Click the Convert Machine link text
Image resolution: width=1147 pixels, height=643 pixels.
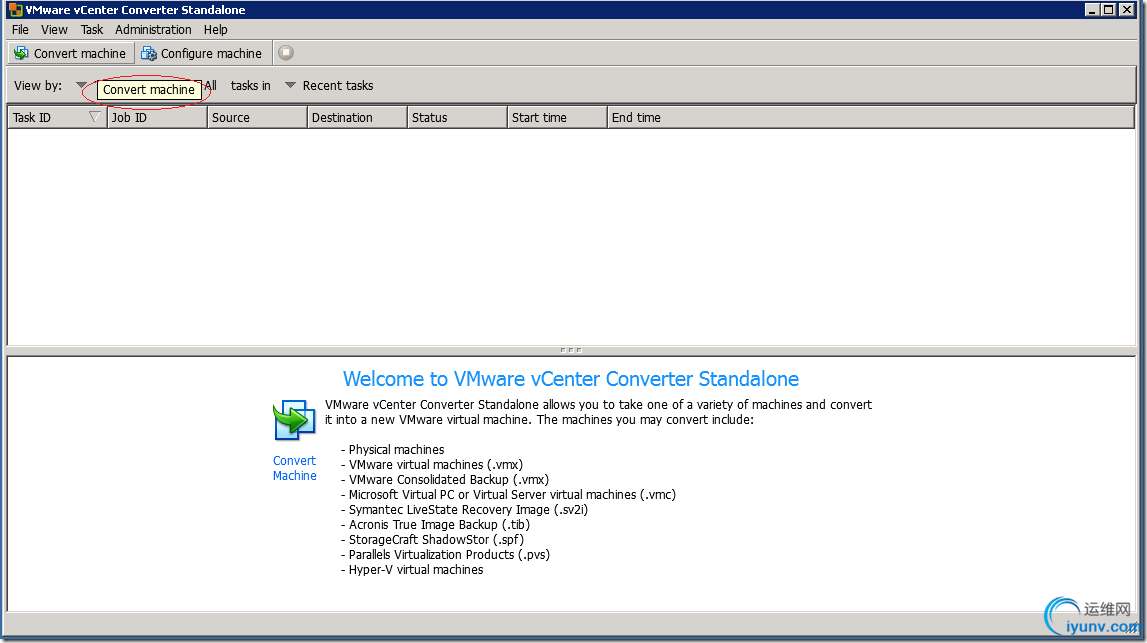pos(295,468)
